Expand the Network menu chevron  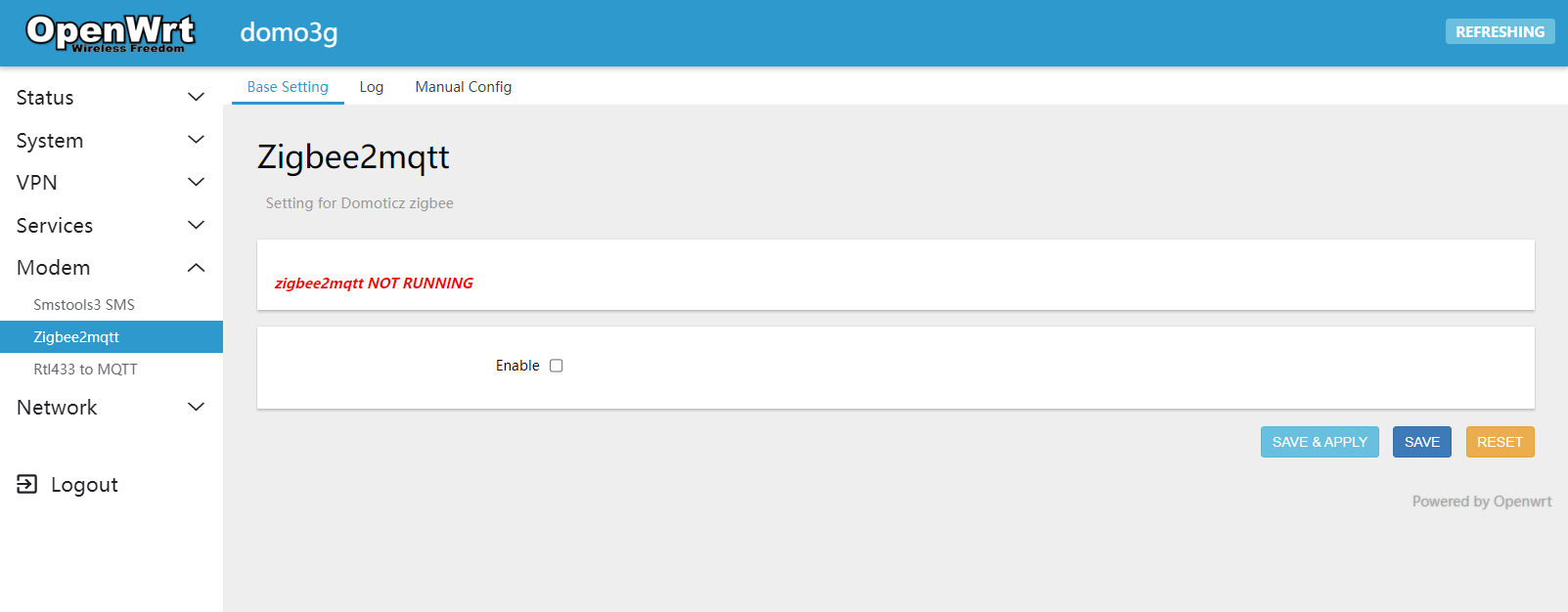point(196,407)
